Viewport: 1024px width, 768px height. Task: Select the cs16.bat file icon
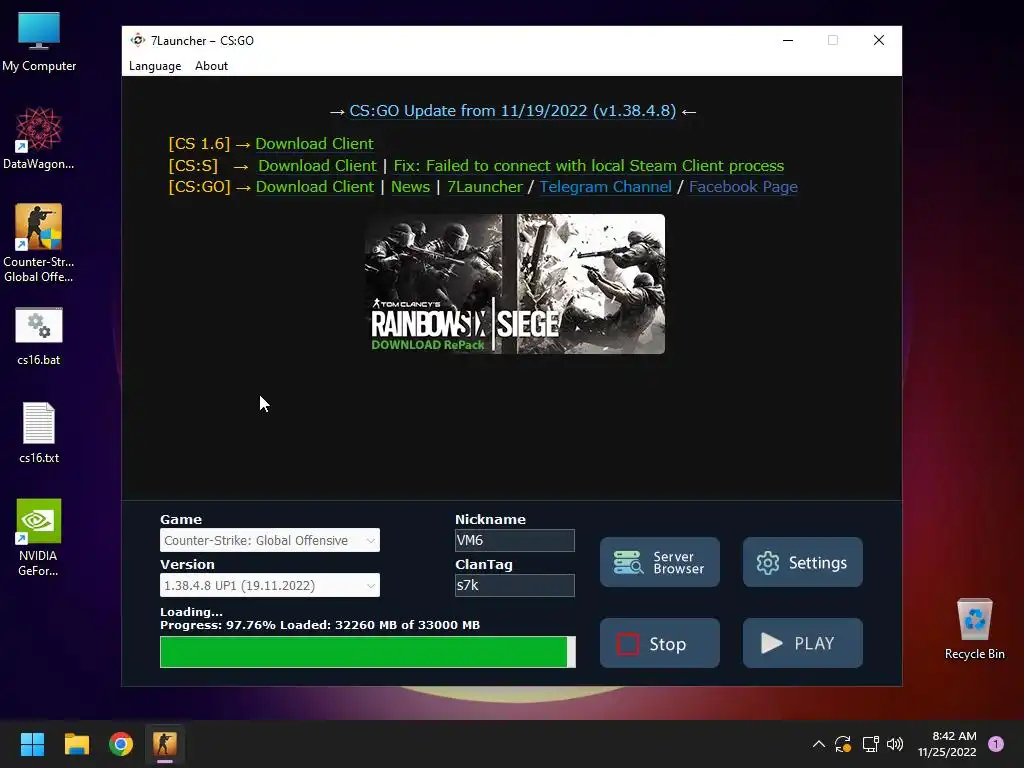tap(39, 336)
